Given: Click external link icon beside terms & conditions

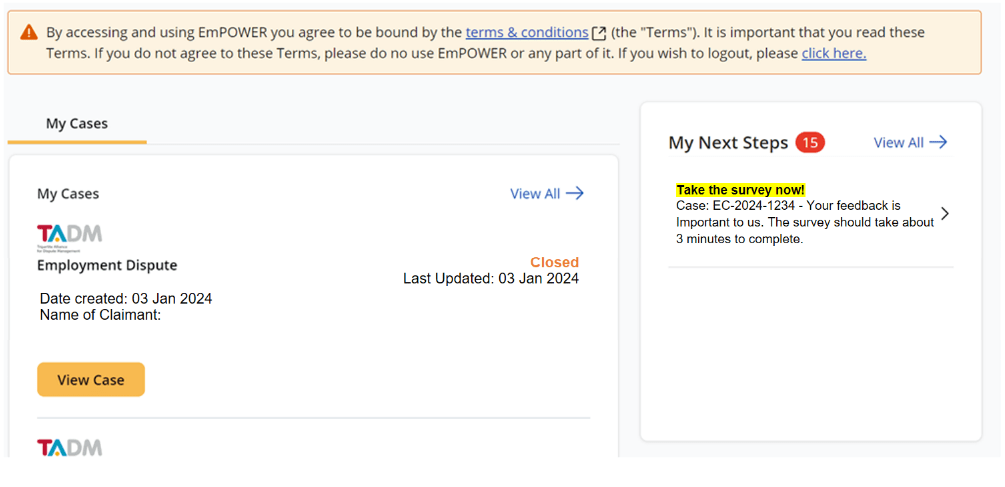Looking at the screenshot, I should click(600, 33).
